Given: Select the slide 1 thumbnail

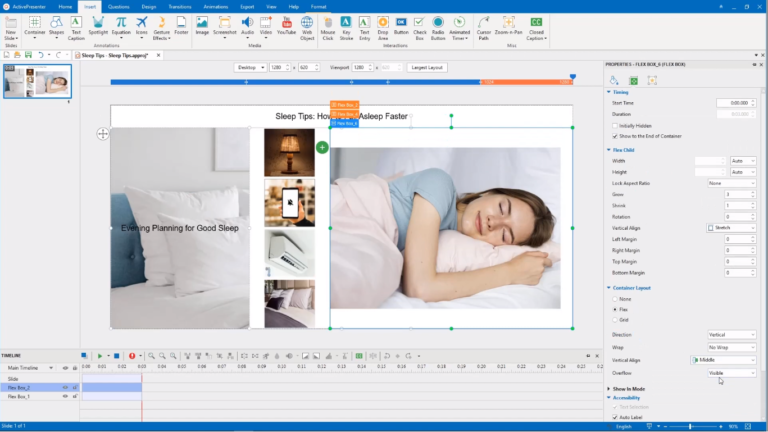Looking at the screenshot, I should coord(37,81).
